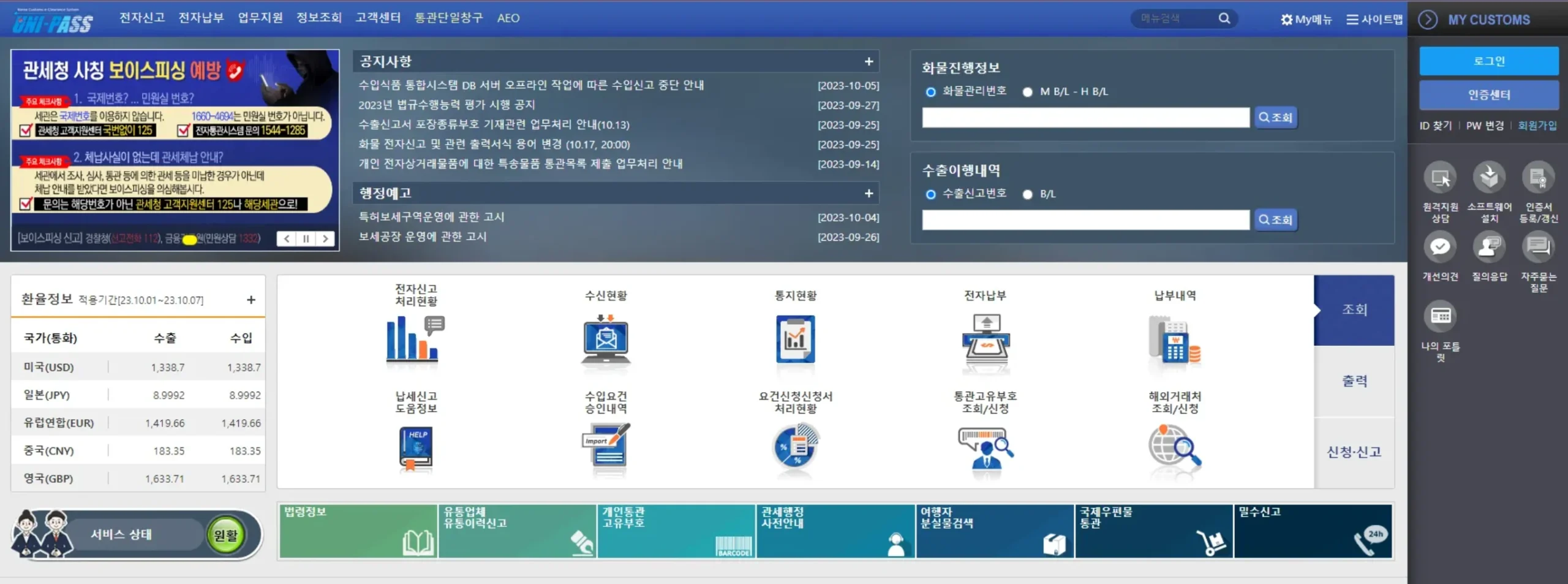The image size is (1568, 584).
Task: Expand 행정예고 section with plus button
Action: (869, 194)
